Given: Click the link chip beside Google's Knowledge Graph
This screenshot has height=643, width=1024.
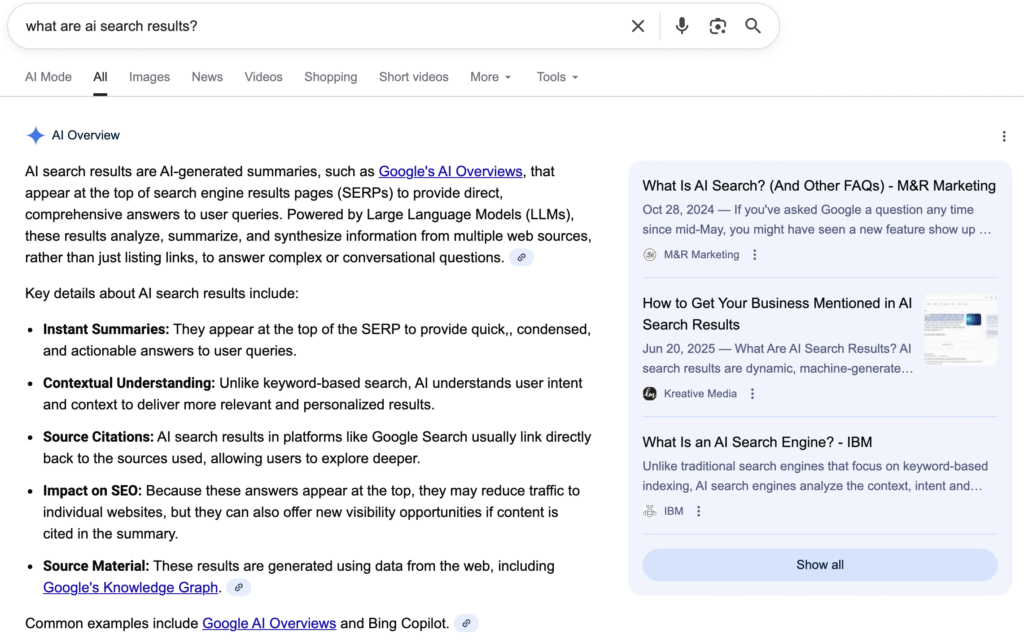Looking at the screenshot, I should pos(238,587).
